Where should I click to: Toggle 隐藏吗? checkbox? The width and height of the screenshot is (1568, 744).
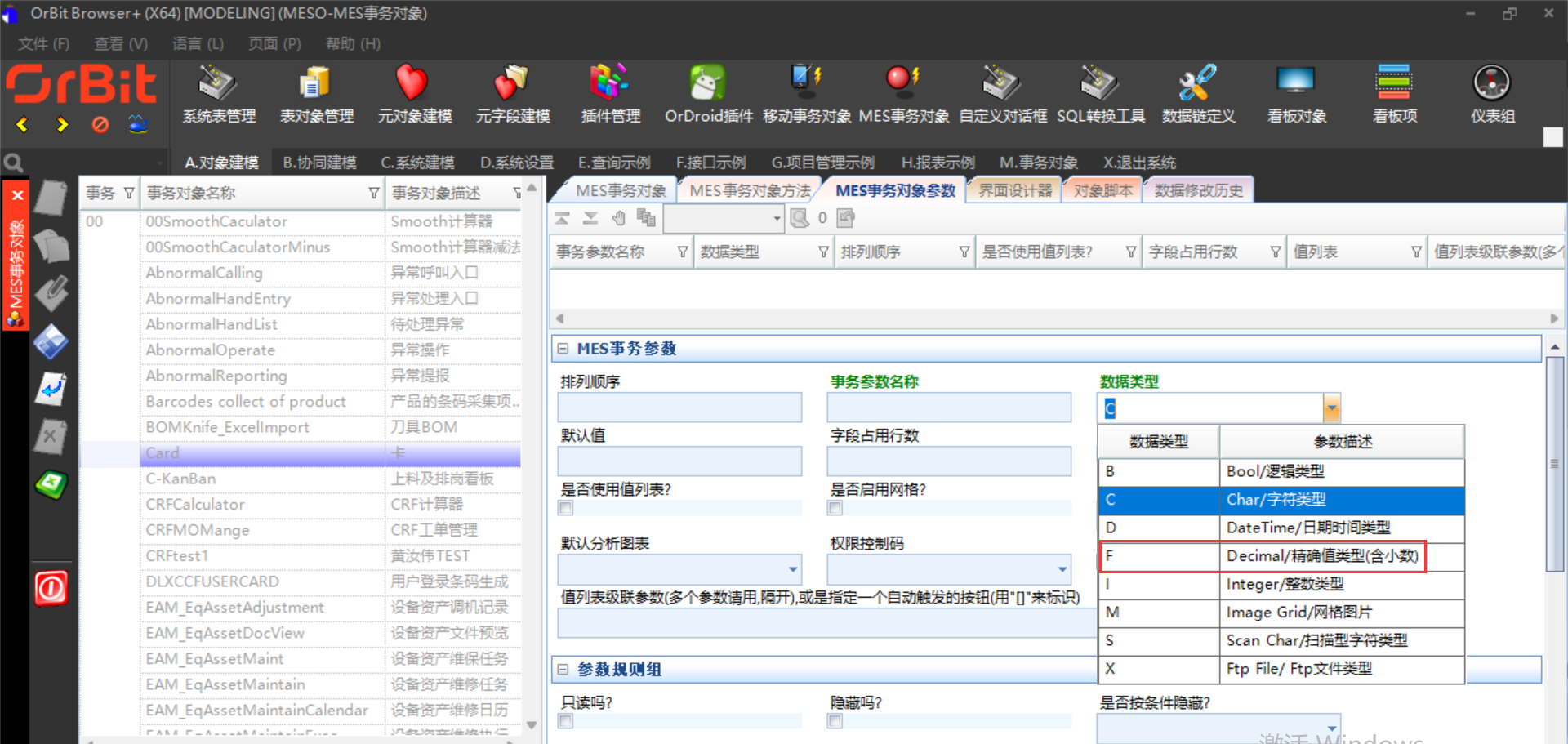(x=835, y=721)
